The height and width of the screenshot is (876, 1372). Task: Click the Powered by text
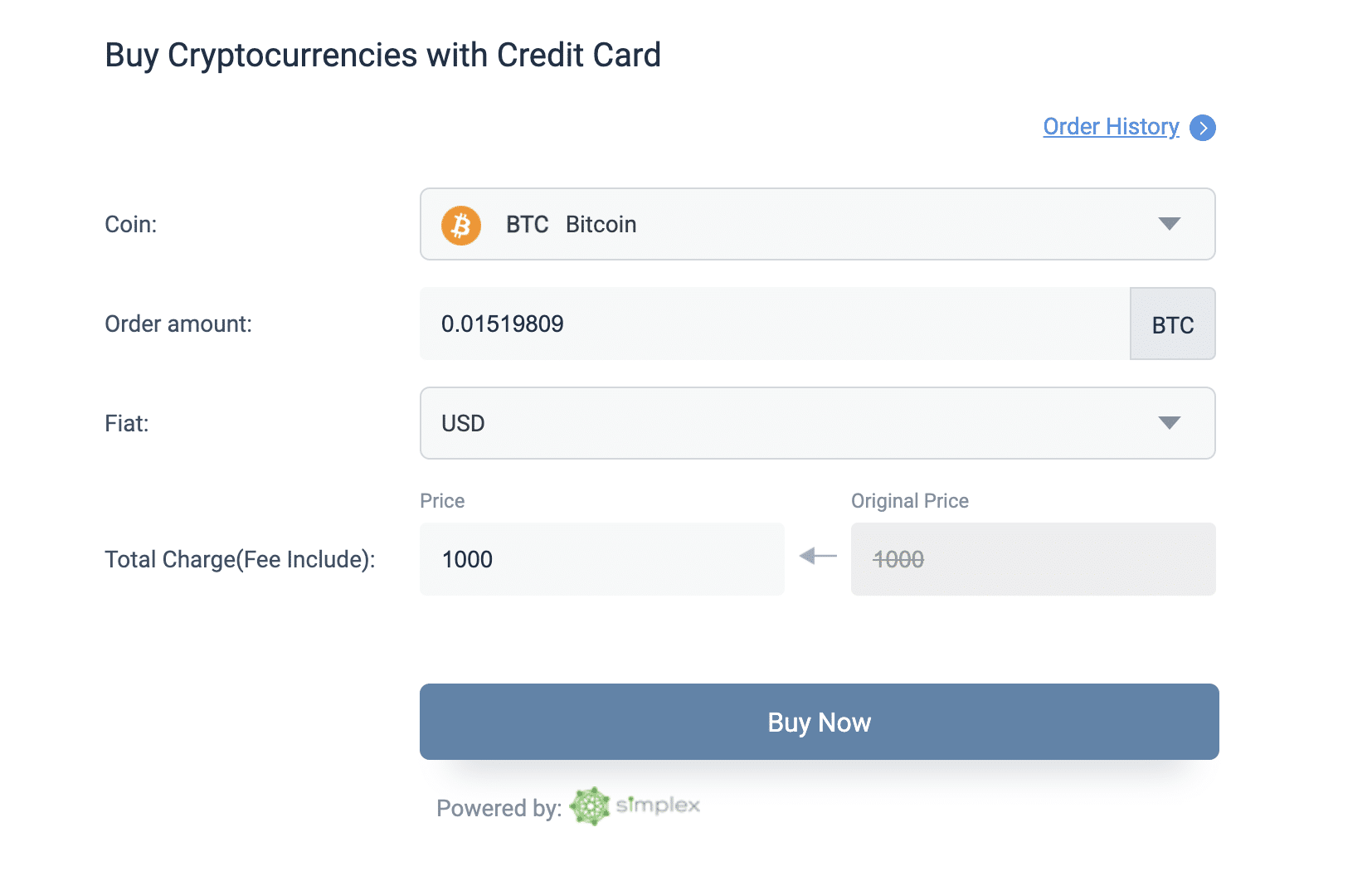[x=499, y=809]
